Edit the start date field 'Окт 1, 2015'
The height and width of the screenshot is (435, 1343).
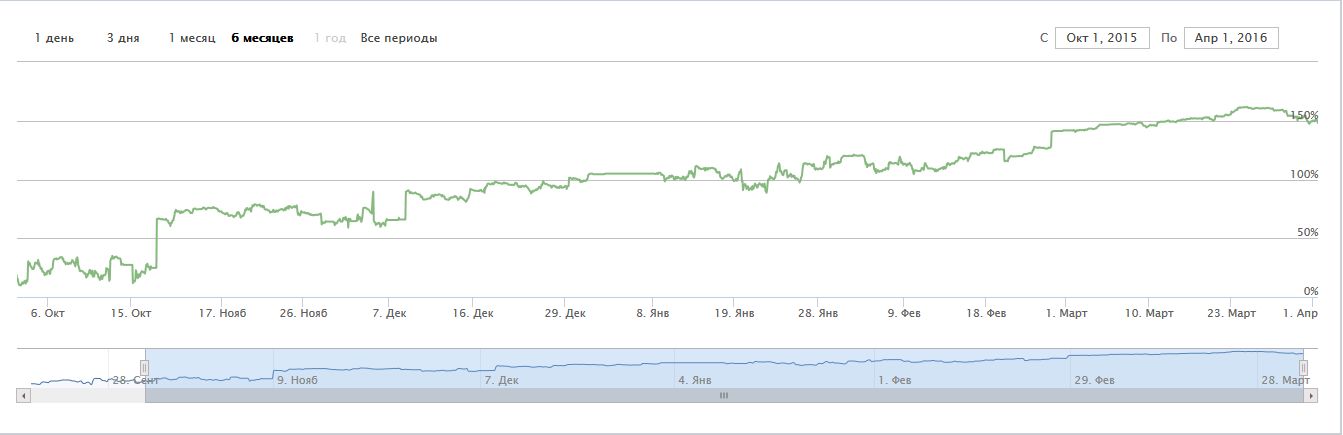(x=1102, y=38)
